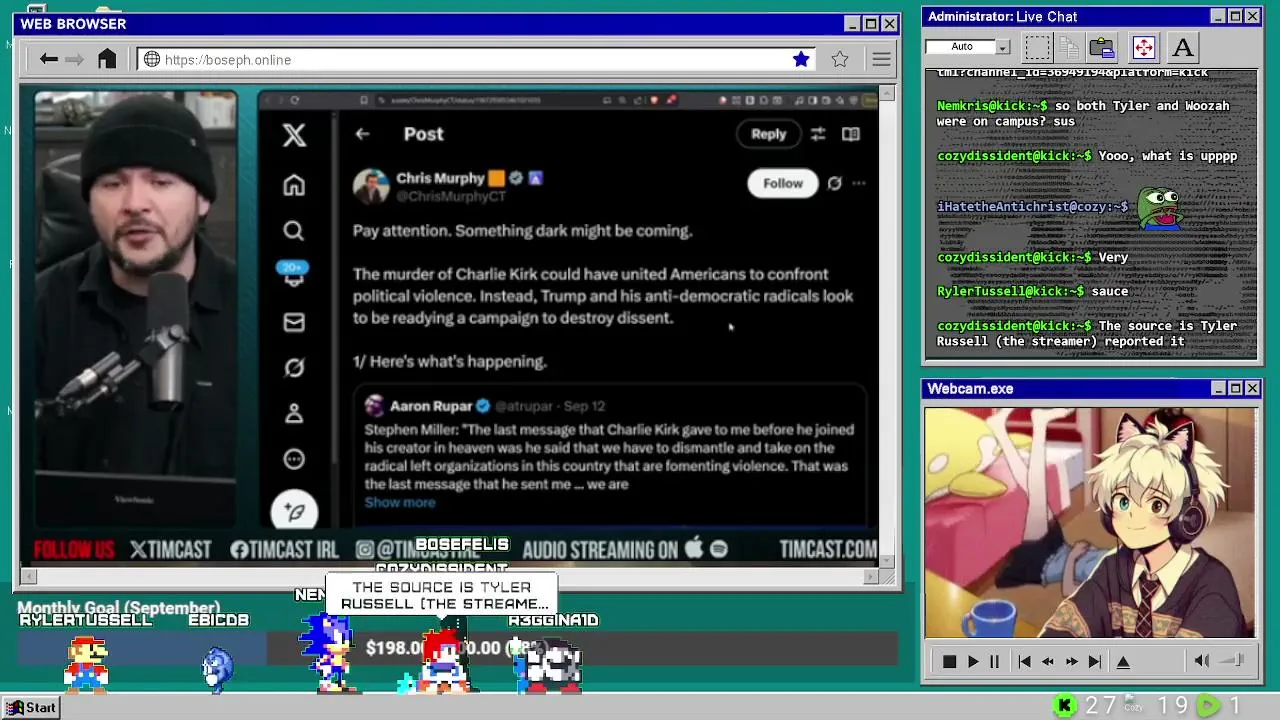Click the compose post feather button
The width and height of the screenshot is (1280, 720).
tap(294, 512)
